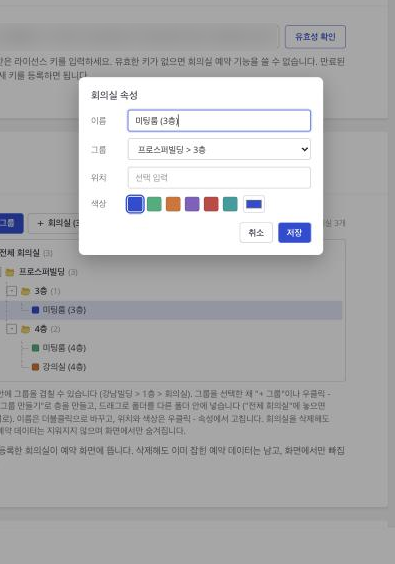This screenshot has width=395, height=564.
Task: Click the 이름 label in dialog
Action: [x=99, y=120]
